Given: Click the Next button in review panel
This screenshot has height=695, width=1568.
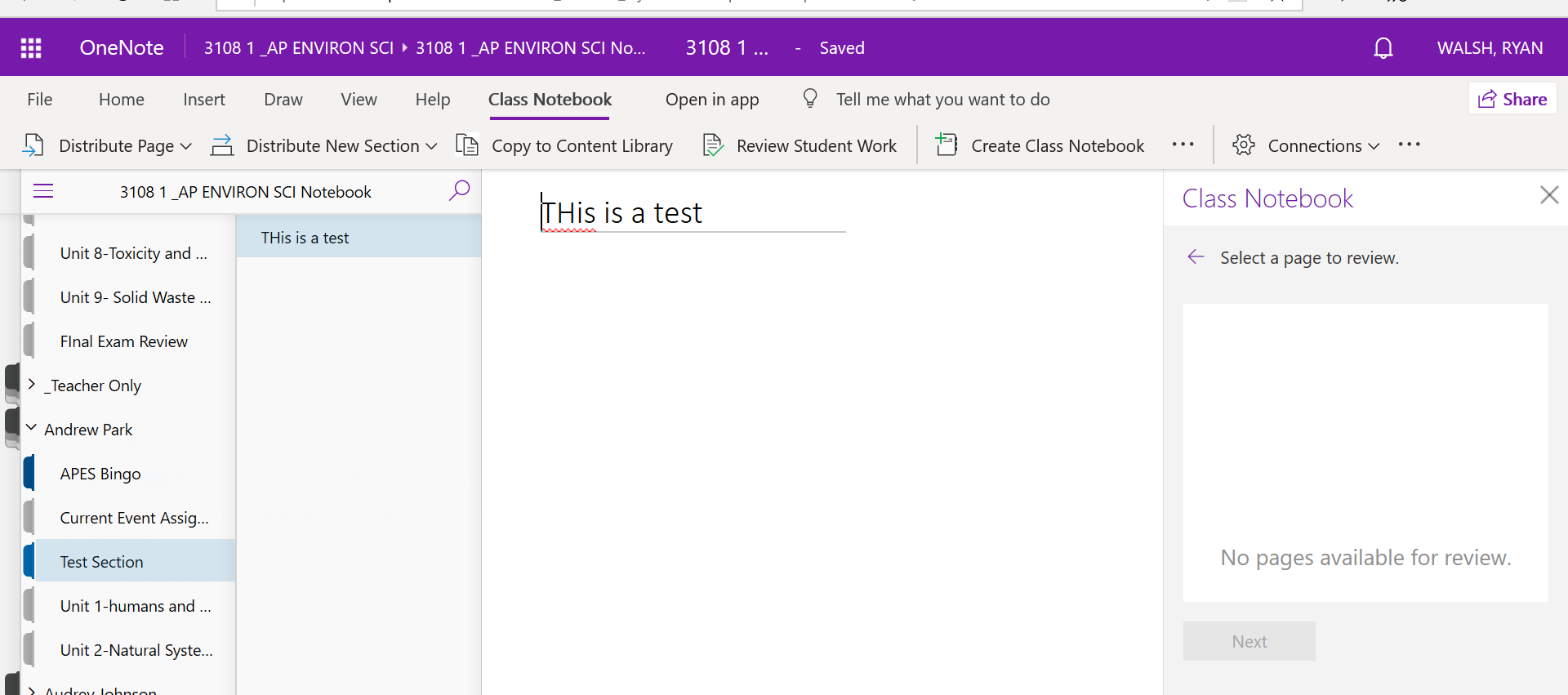Looking at the screenshot, I should pyautogui.click(x=1249, y=641).
